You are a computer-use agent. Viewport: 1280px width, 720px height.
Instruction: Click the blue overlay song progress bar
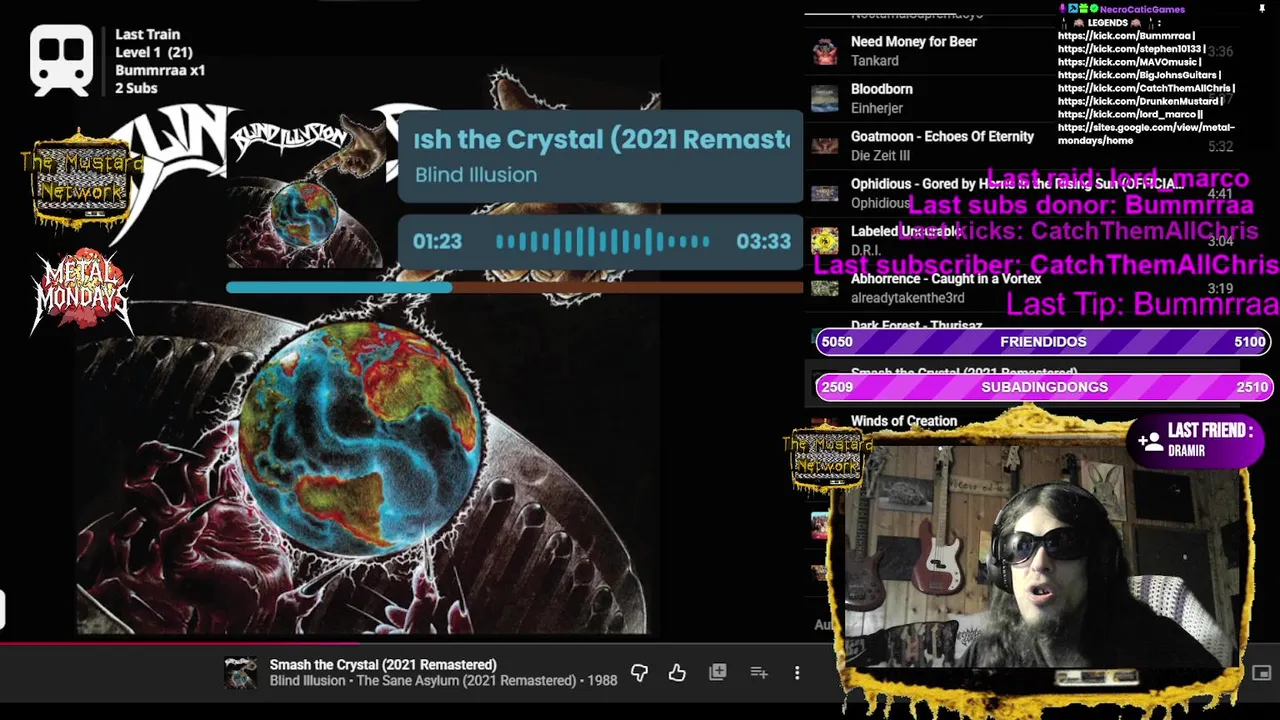514,288
